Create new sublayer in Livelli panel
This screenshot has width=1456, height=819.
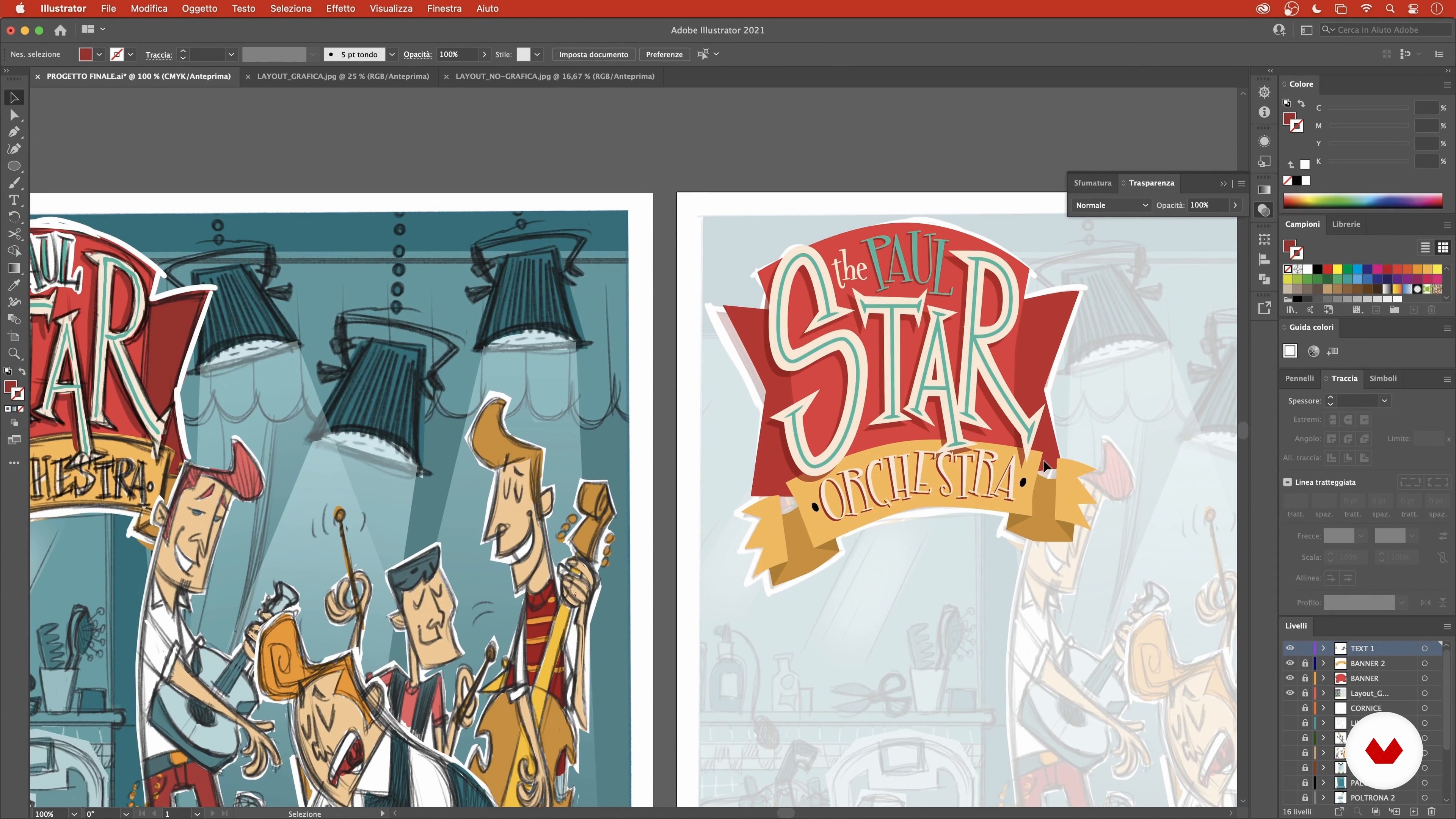coord(1395,812)
